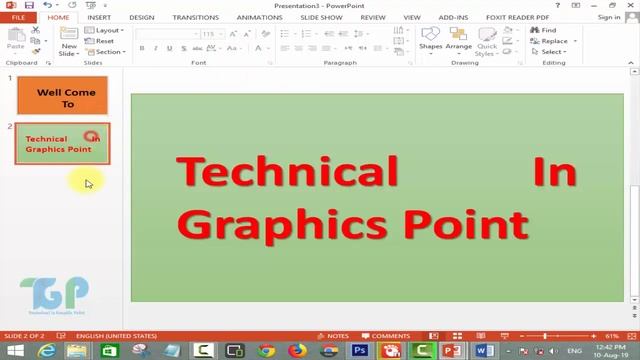Fit slide to current window icon

coord(631,336)
